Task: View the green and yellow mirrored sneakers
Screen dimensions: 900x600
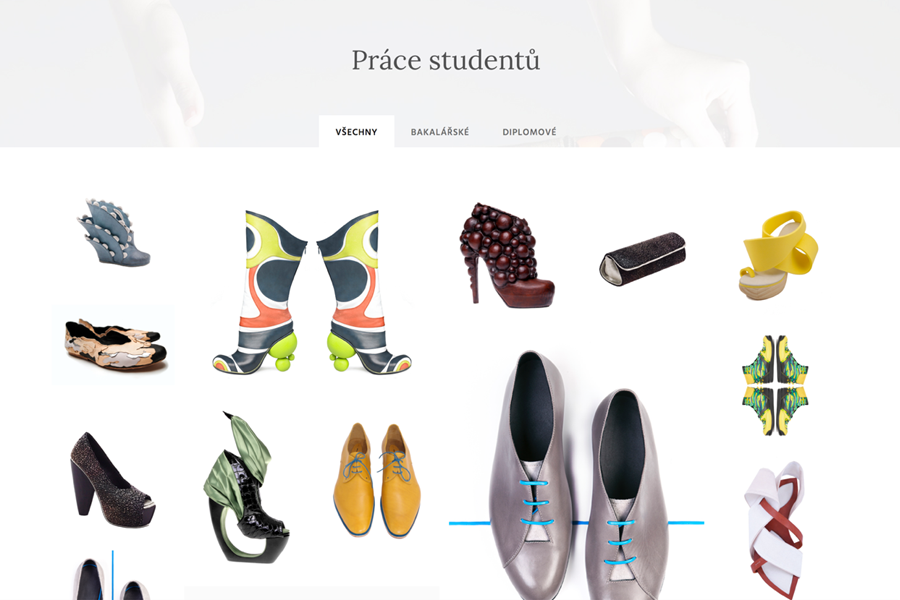Action: point(775,386)
